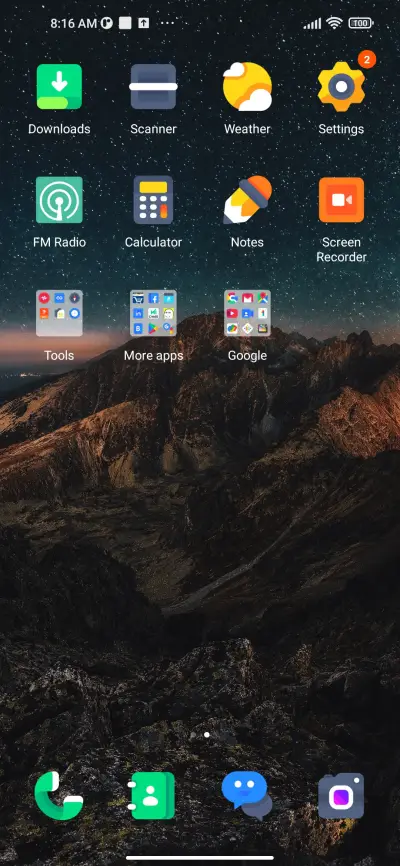400x866 pixels.
Task: Open the Phone dialer in the dock
Action: coord(59,795)
